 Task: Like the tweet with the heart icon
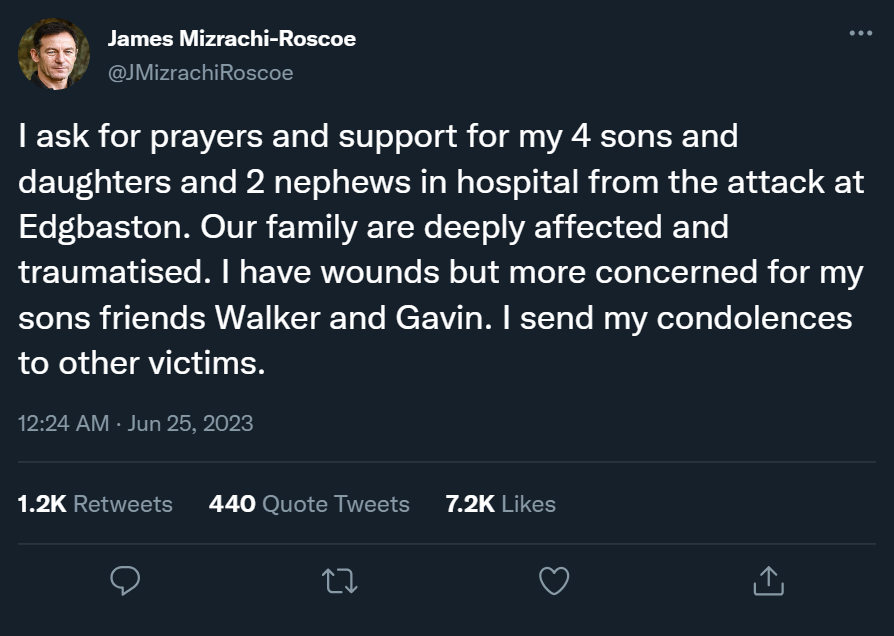(555, 580)
